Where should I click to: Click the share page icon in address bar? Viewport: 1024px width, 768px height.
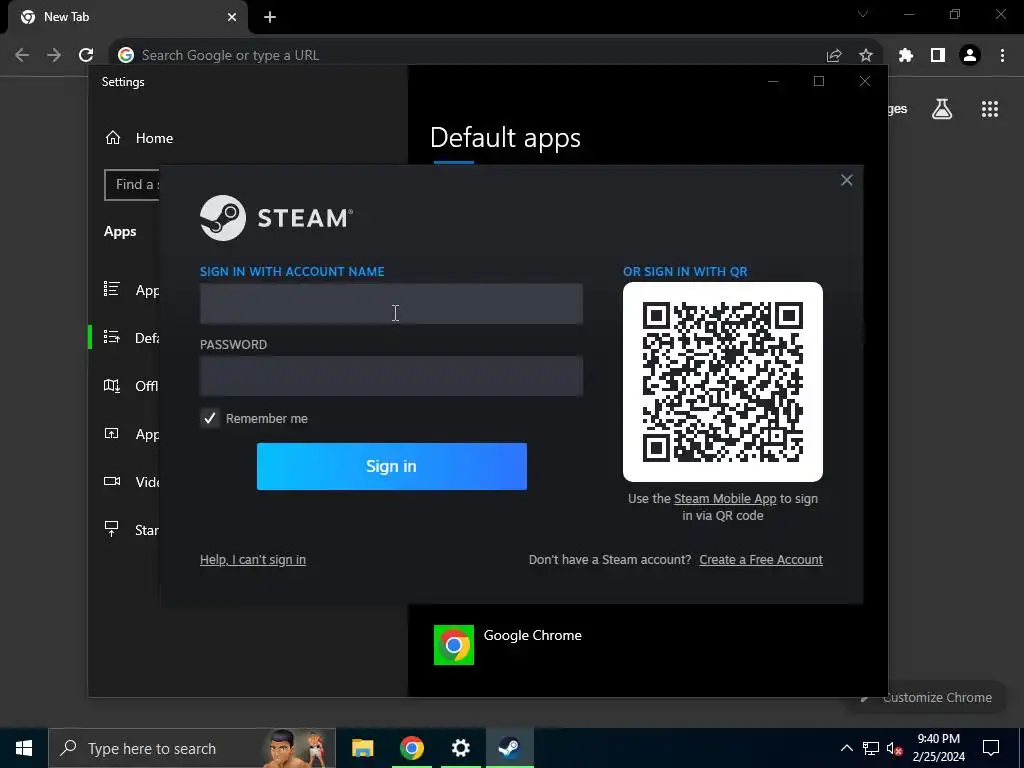pyautogui.click(x=834, y=56)
